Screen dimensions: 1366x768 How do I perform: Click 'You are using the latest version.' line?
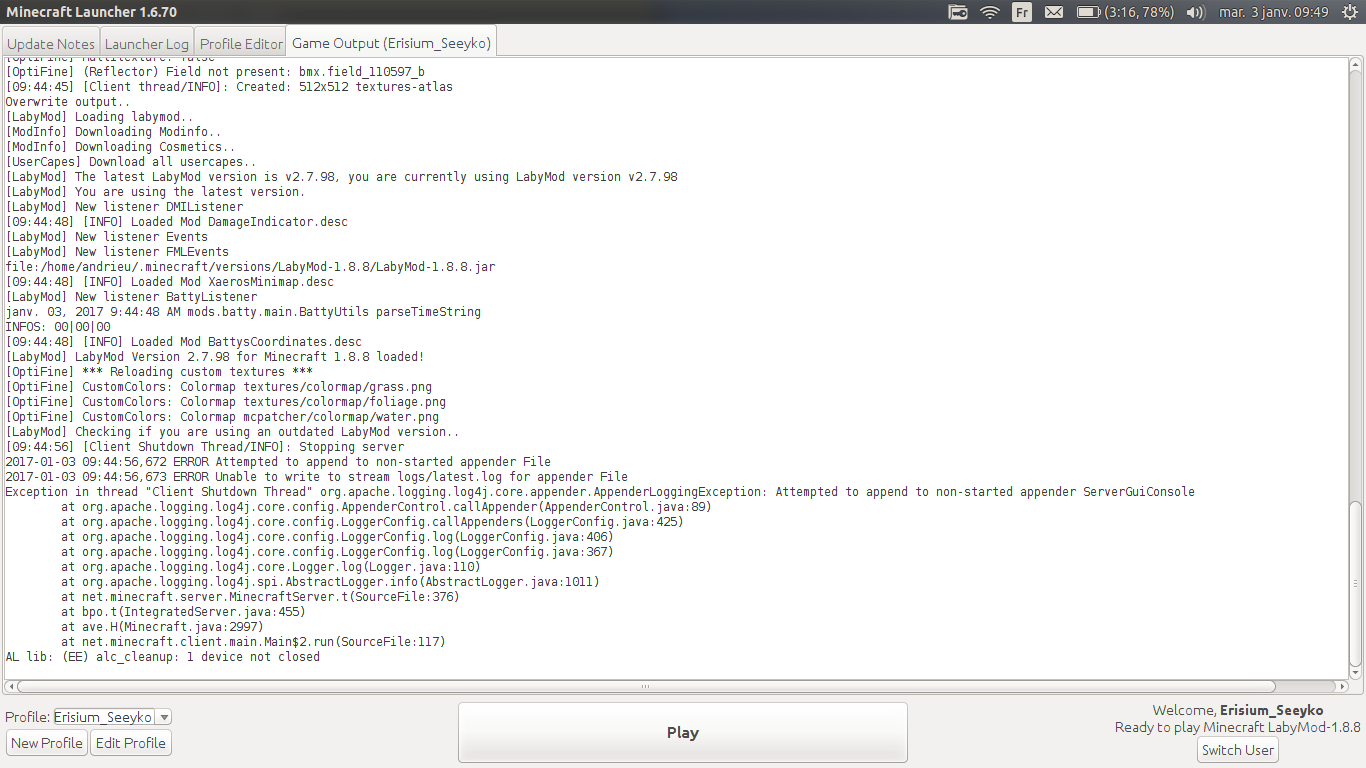tap(156, 192)
